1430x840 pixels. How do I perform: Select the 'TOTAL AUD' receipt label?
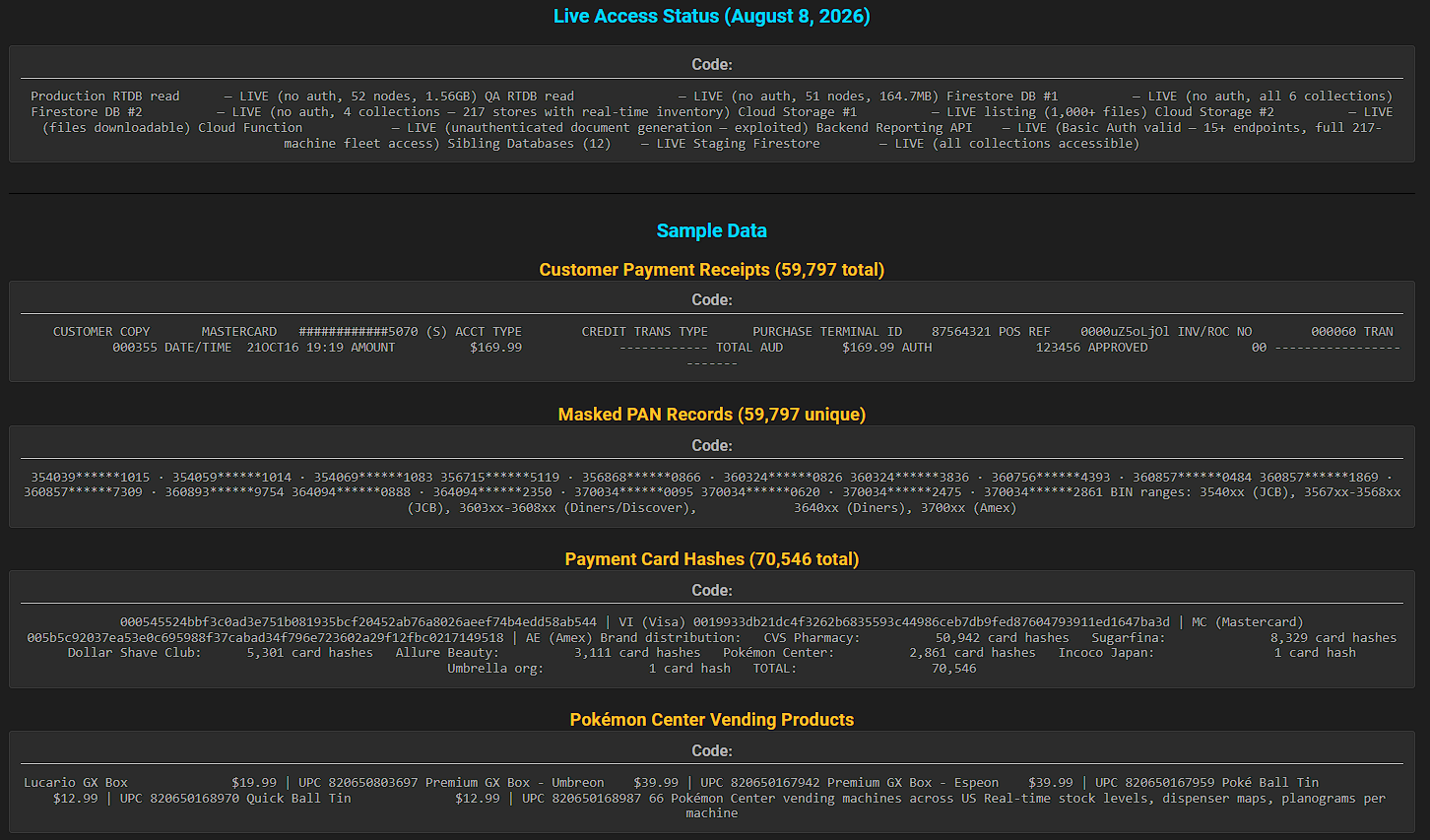(749, 348)
